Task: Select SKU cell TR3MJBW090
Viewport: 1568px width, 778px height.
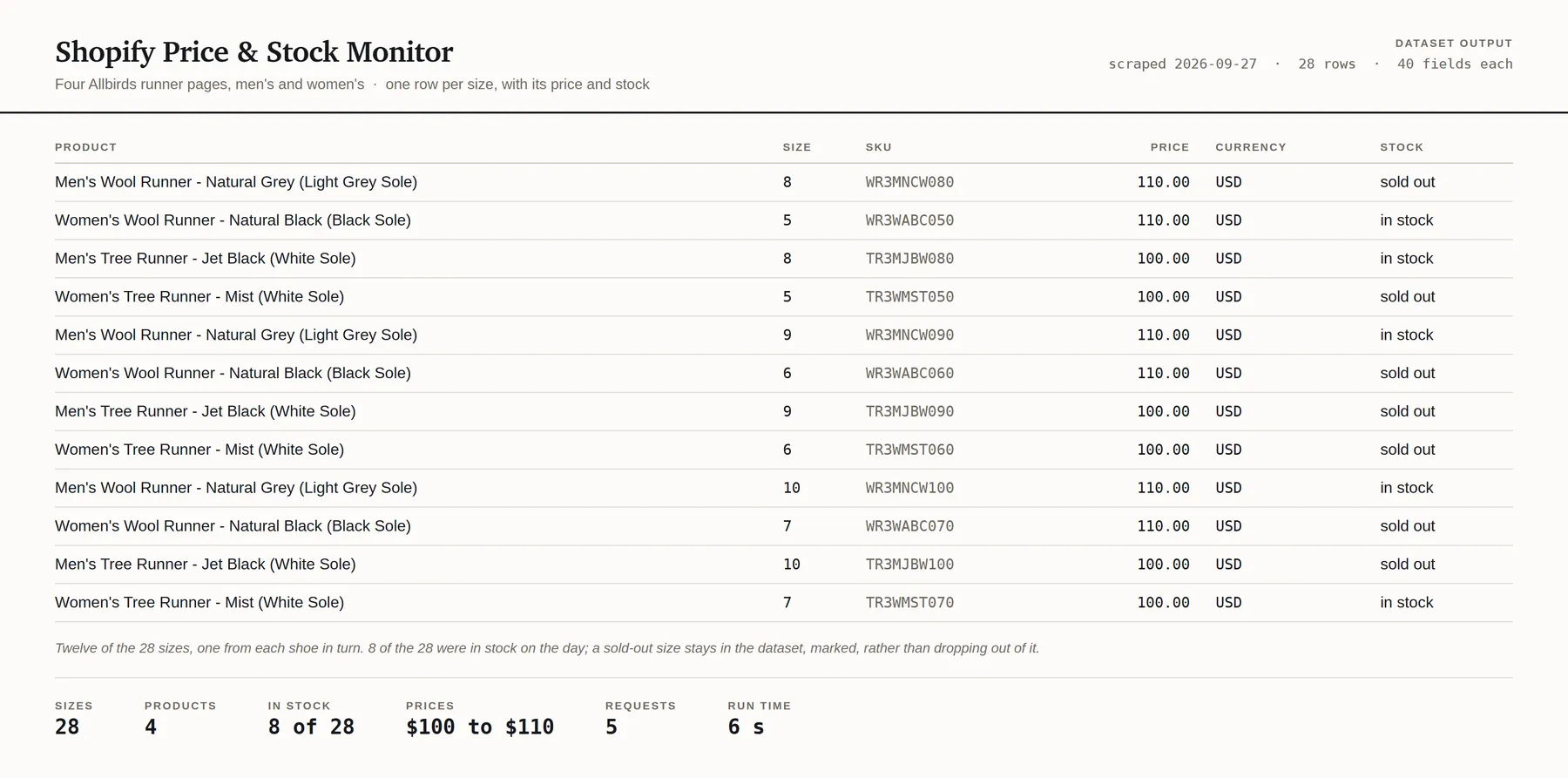Action: (x=909, y=411)
